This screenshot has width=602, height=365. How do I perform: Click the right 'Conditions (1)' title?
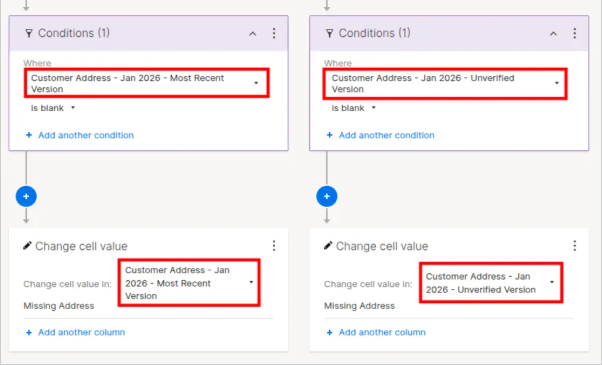pyautogui.click(x=374, y=33)
